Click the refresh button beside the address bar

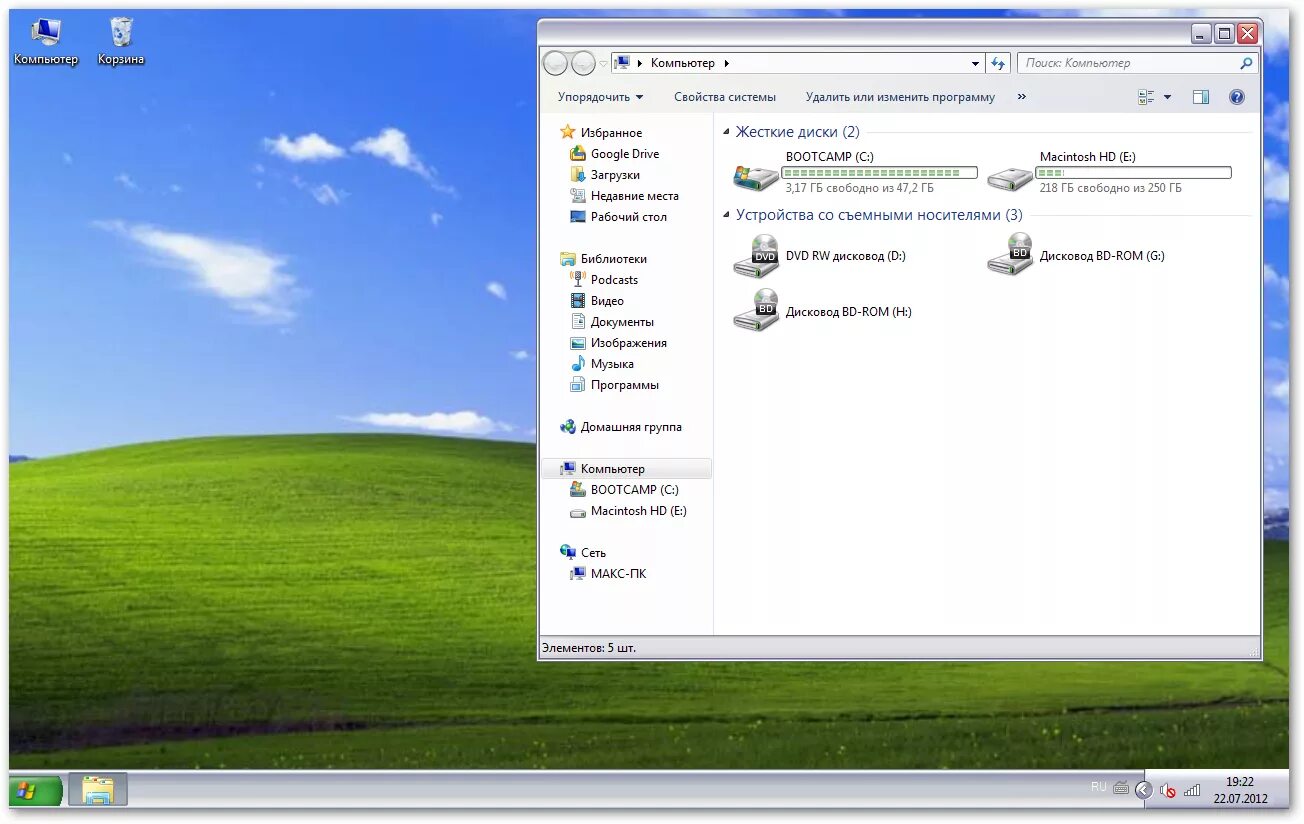coord(997,63)
